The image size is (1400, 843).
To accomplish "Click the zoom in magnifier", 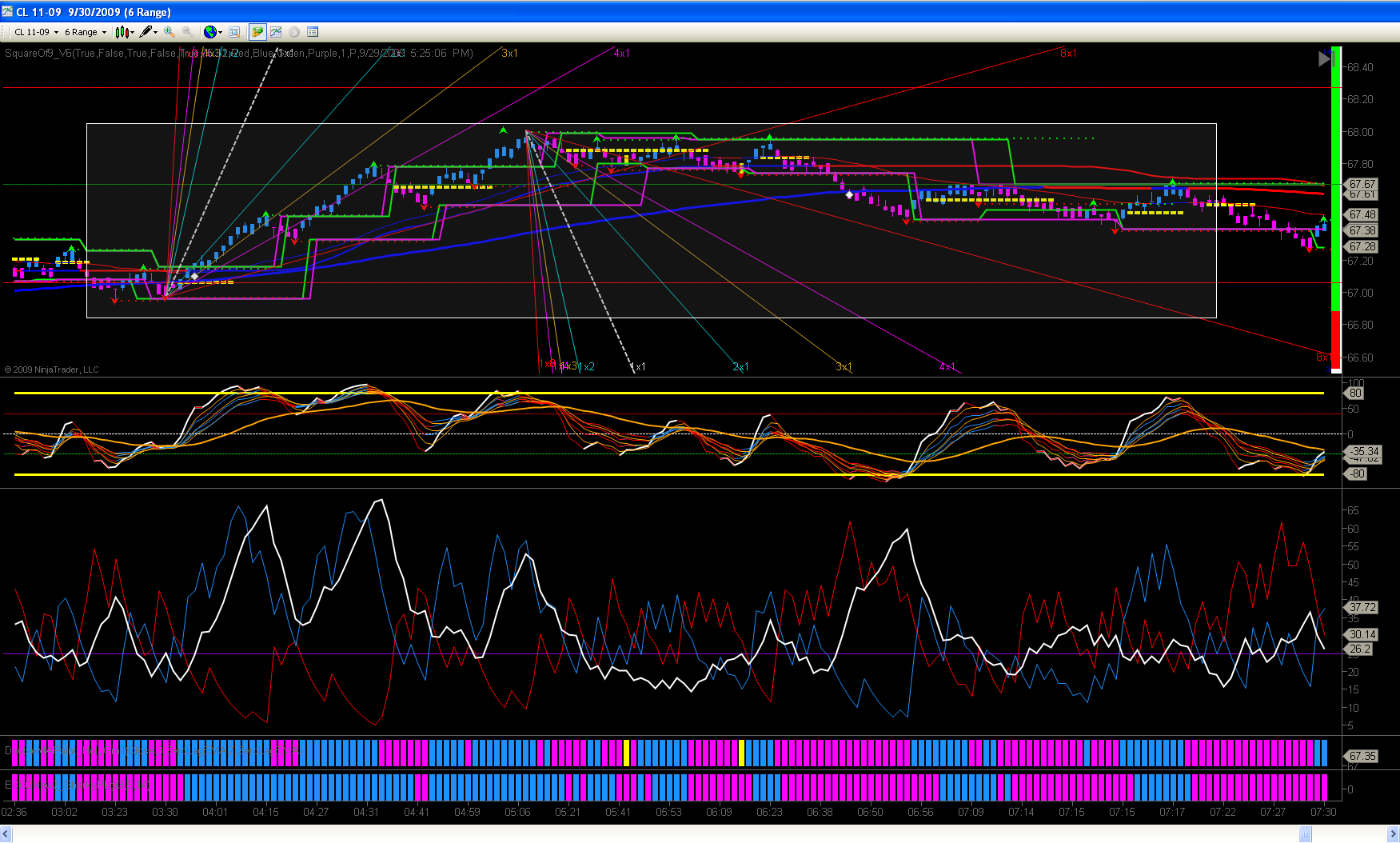I will tap(170, 32).
